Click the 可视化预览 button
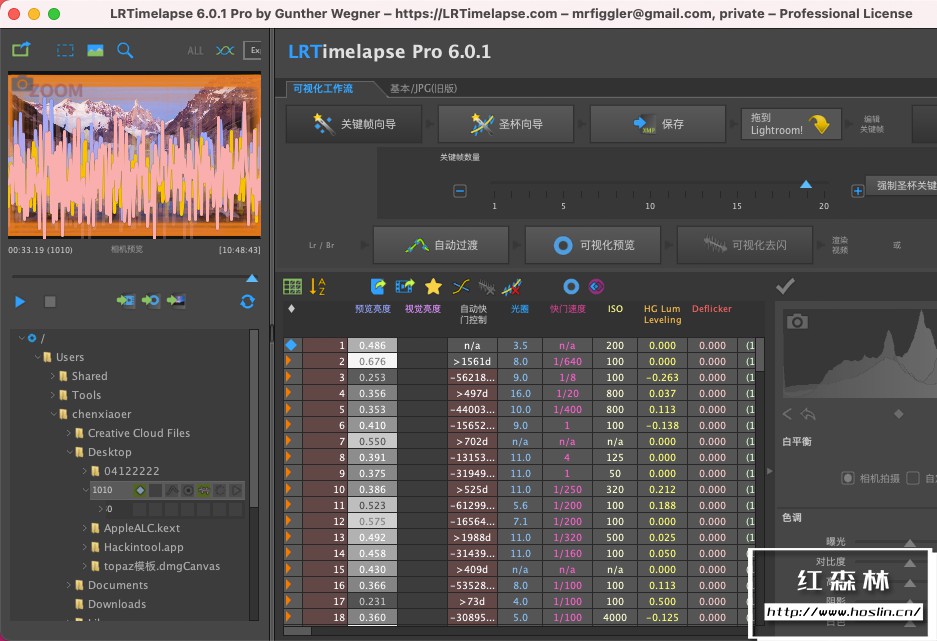Viewport: 937px width, 641px height. [593, 245]
